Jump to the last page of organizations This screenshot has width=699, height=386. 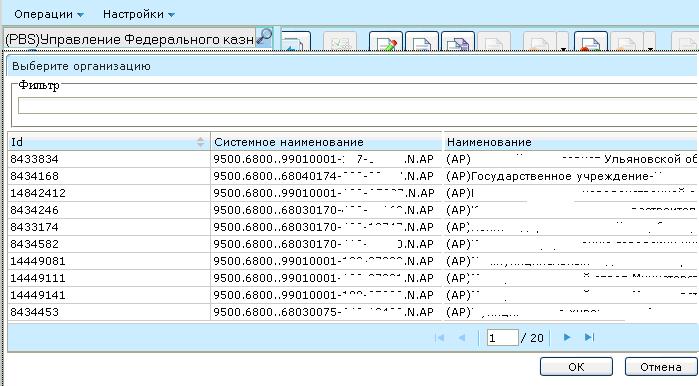pyautogui.click(x=589, y=337)
